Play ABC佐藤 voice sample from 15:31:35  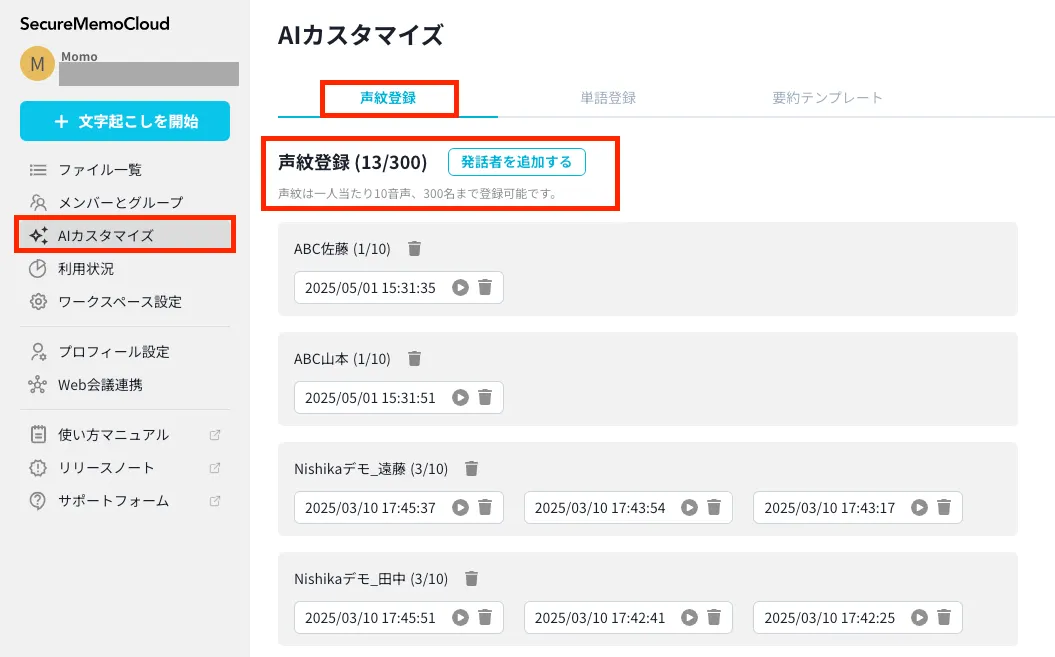click(460, 287)
